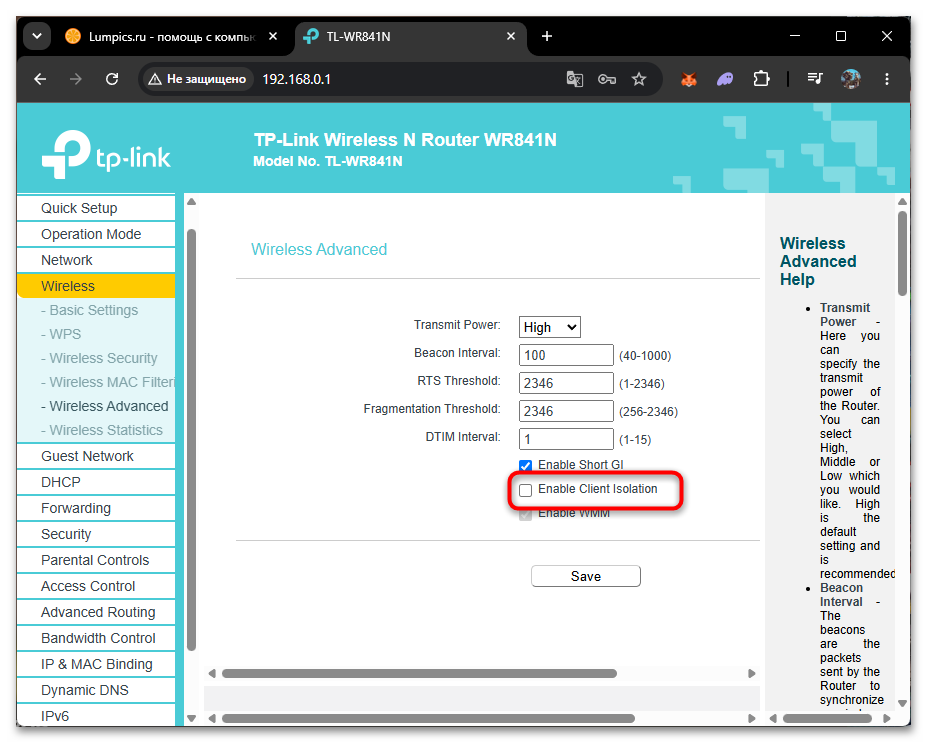Select the TL-WR841N tab

pos(410,37)
